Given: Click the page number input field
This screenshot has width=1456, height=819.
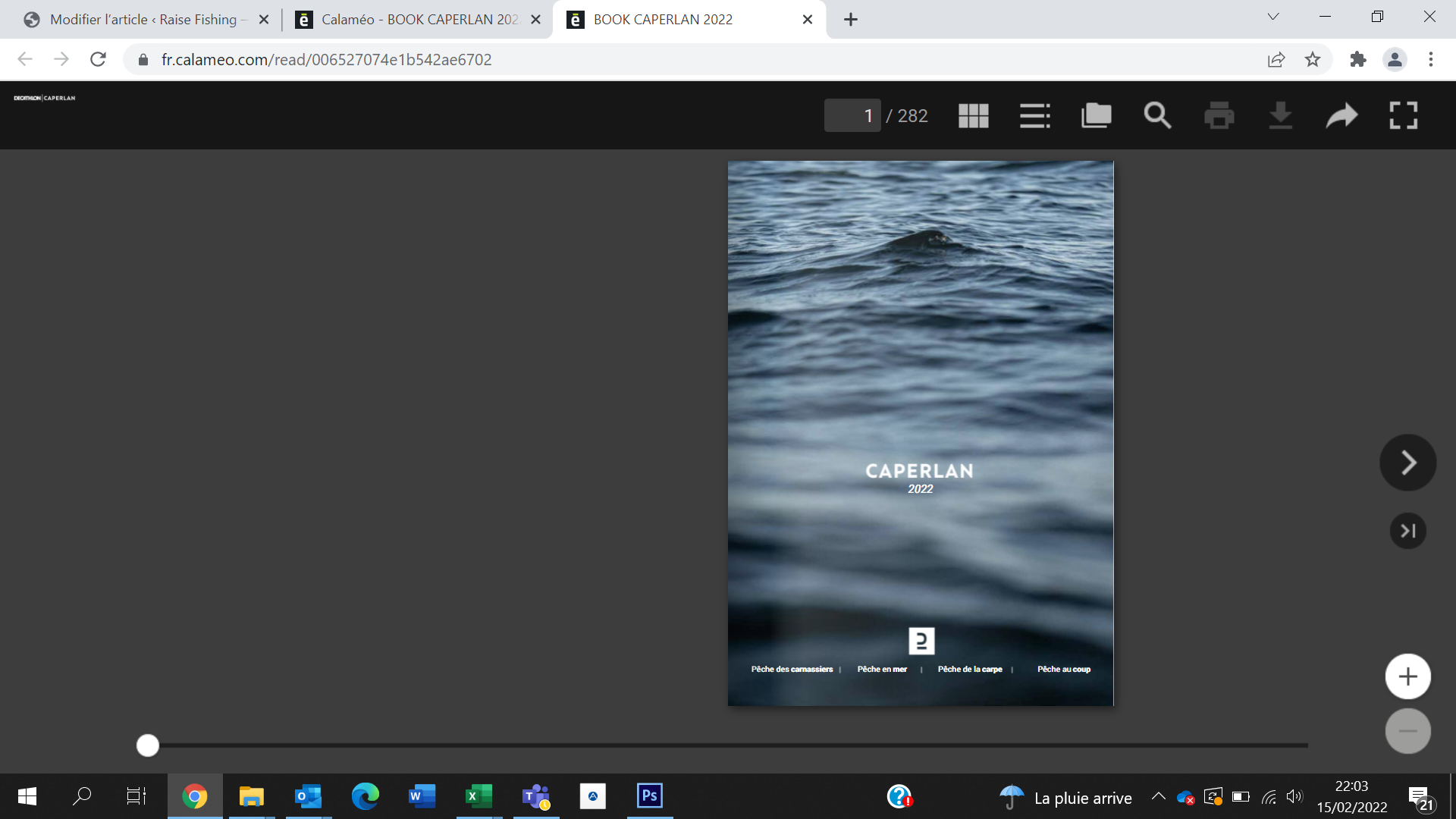Looking at the screenshot, I should 852,115.
